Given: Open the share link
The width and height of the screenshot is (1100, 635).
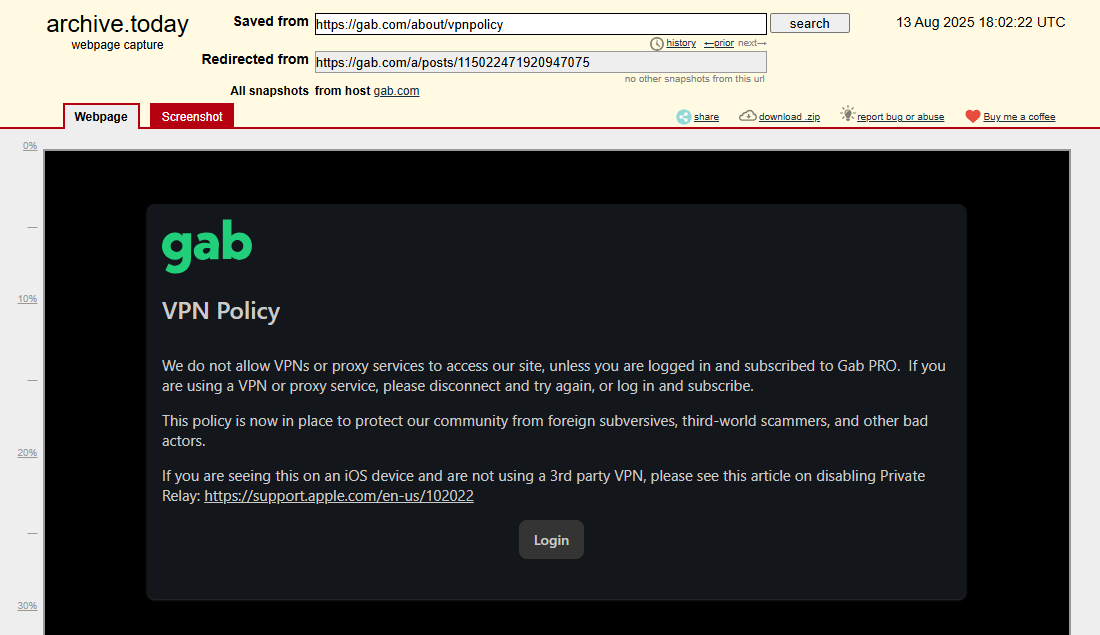Looking at the screenshot, I should pos(706,117).
